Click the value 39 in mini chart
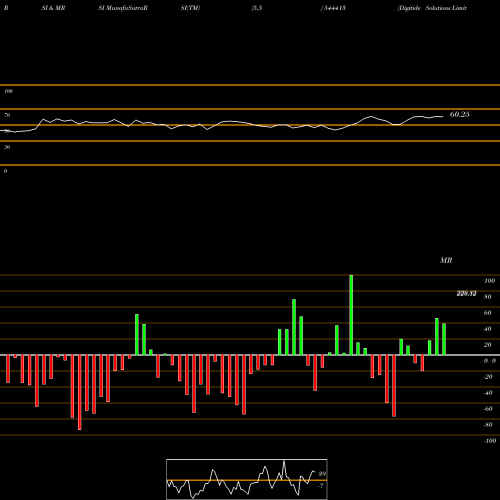This screenshot has width=500, height=500. 322,474
